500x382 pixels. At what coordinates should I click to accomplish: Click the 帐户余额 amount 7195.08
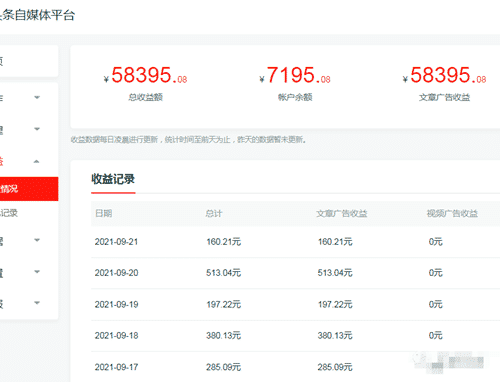[x=295, y=75]
